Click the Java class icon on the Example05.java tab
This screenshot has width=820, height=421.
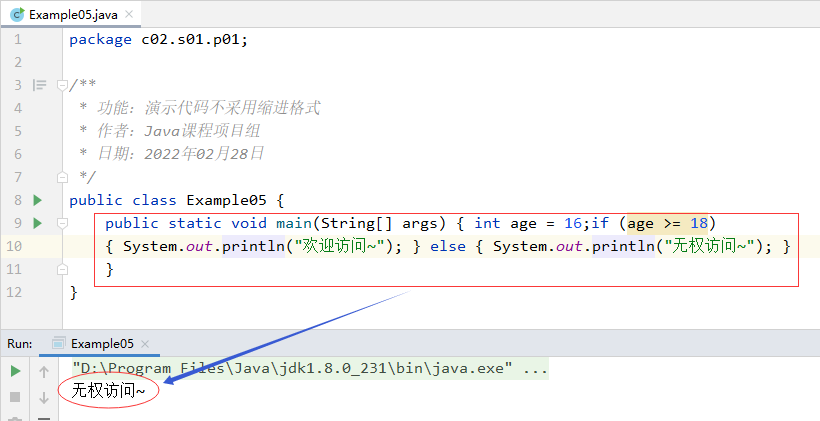pyautogui.click(x=17, y=14)
